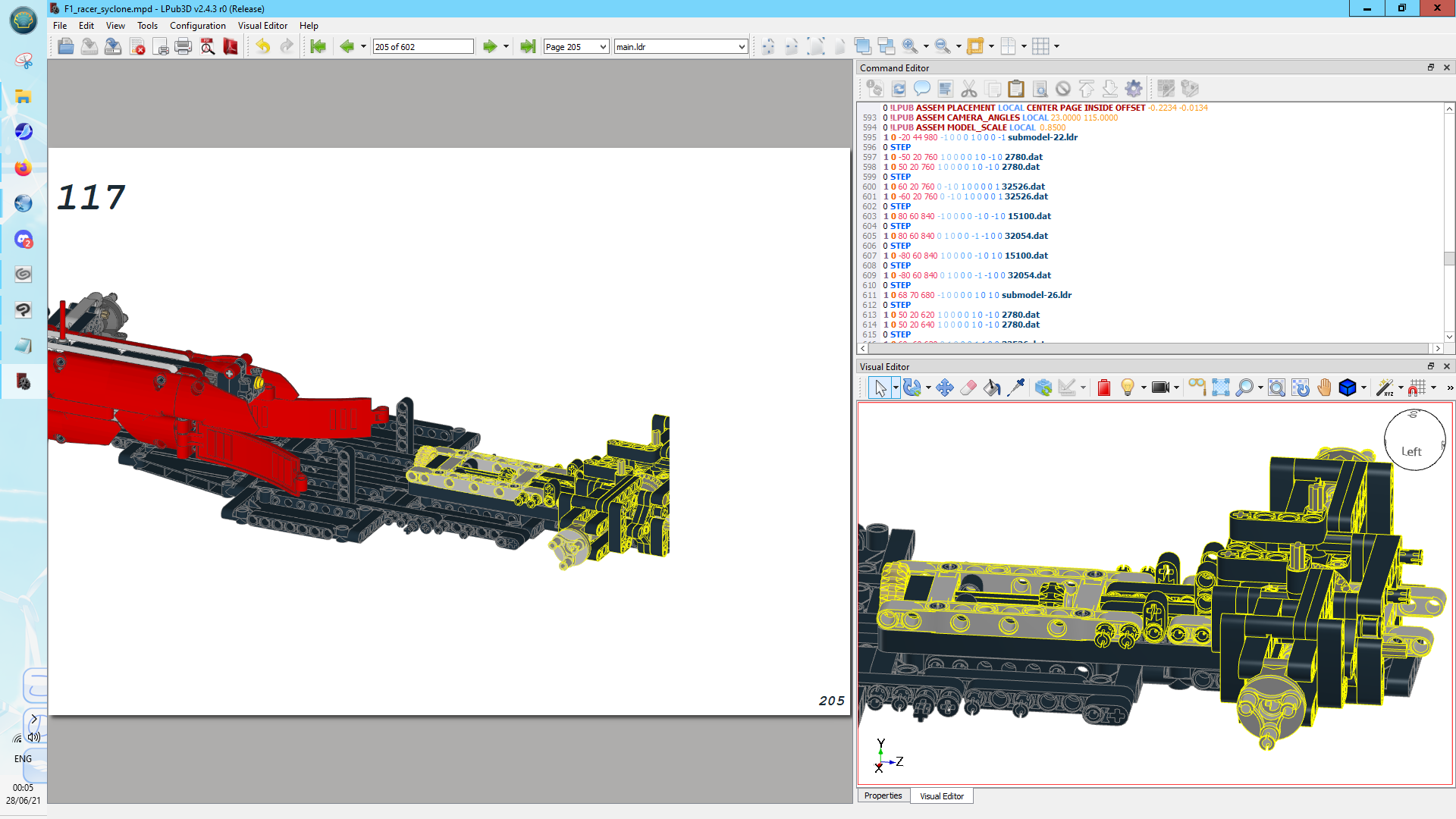
Task: Toggle the snap magnet tool
Action: point(1415,388)
